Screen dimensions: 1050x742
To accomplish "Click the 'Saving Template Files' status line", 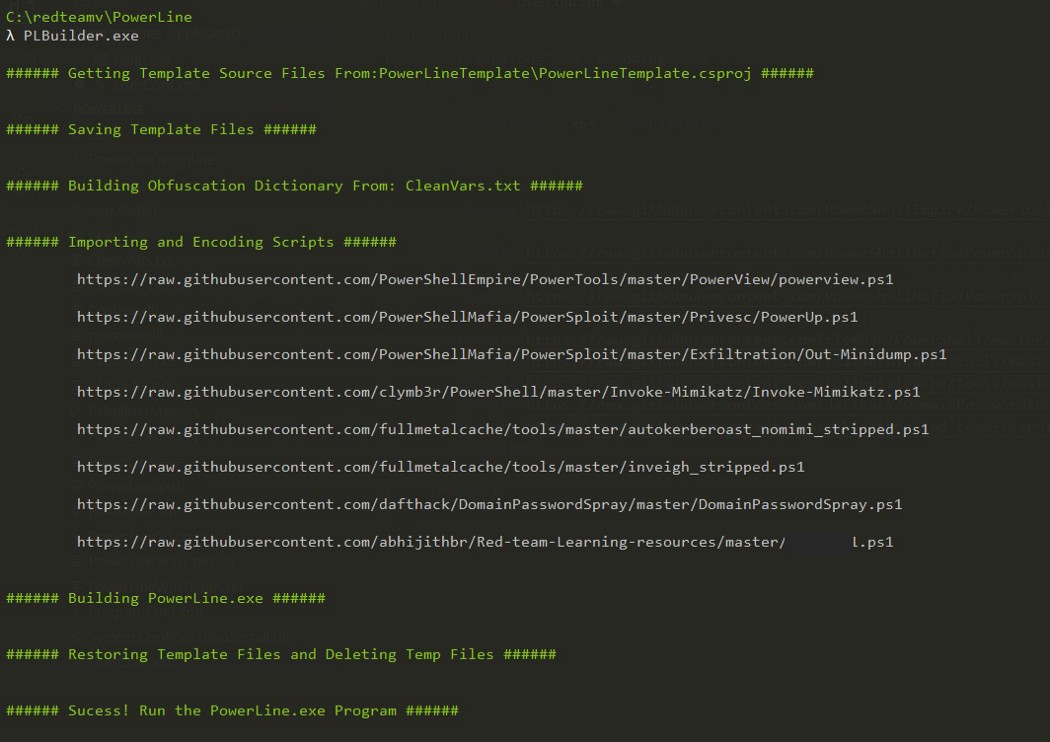I will point(161,129).
